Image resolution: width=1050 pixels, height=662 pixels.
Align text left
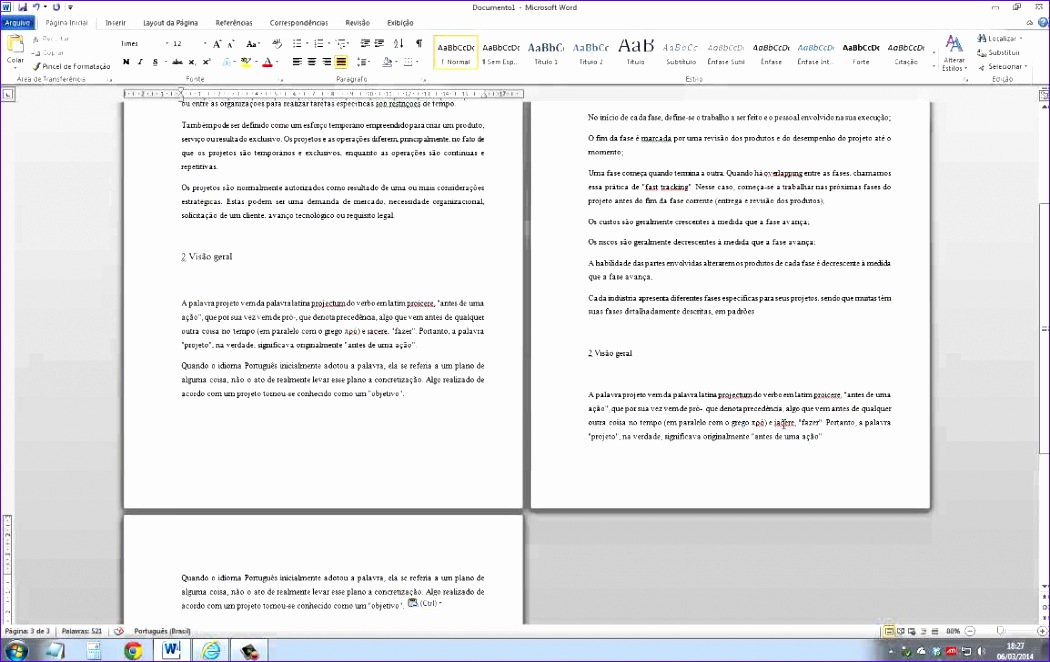coord(297,62)
